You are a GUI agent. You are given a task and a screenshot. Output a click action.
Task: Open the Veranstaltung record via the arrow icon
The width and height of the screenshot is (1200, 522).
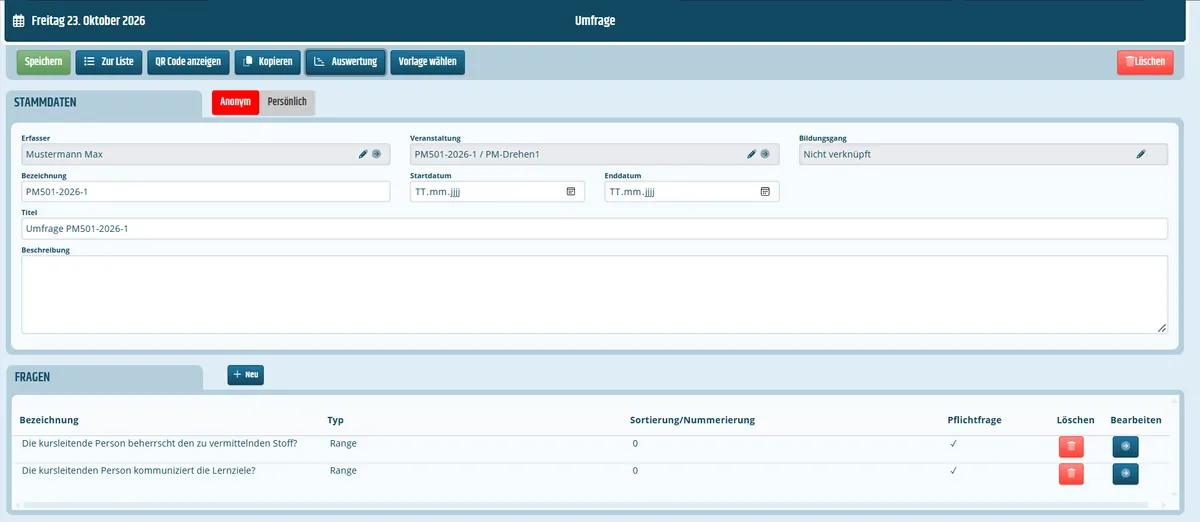pos(764,154)
